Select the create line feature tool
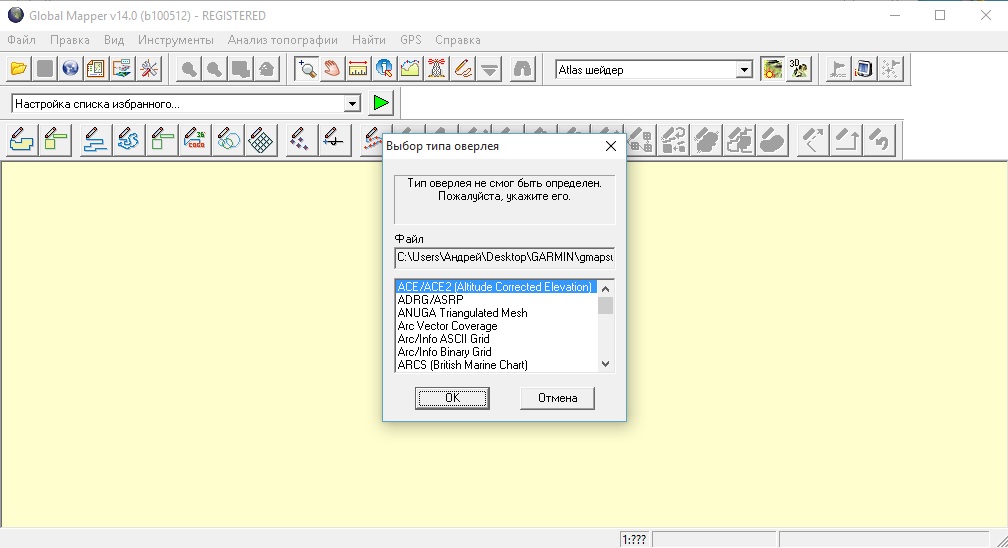The image size is (1008, 548). pyautogui.click(x=95, y=140)
